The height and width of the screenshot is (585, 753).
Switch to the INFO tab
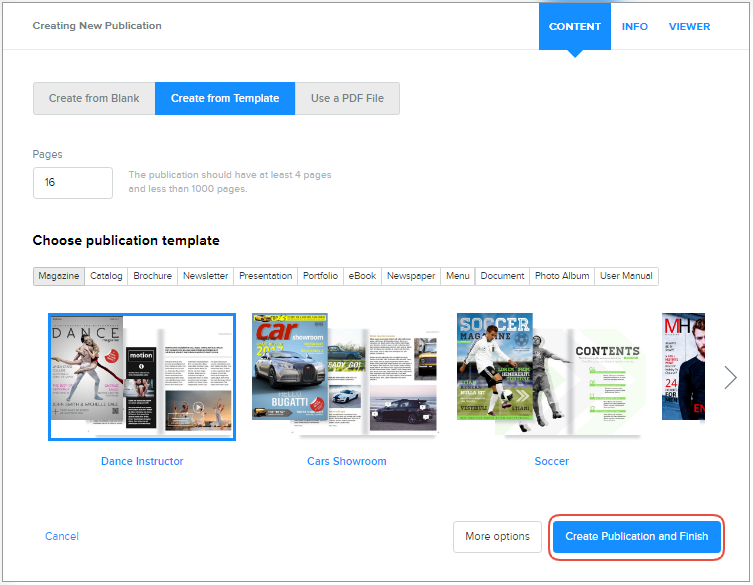[635, 26]
